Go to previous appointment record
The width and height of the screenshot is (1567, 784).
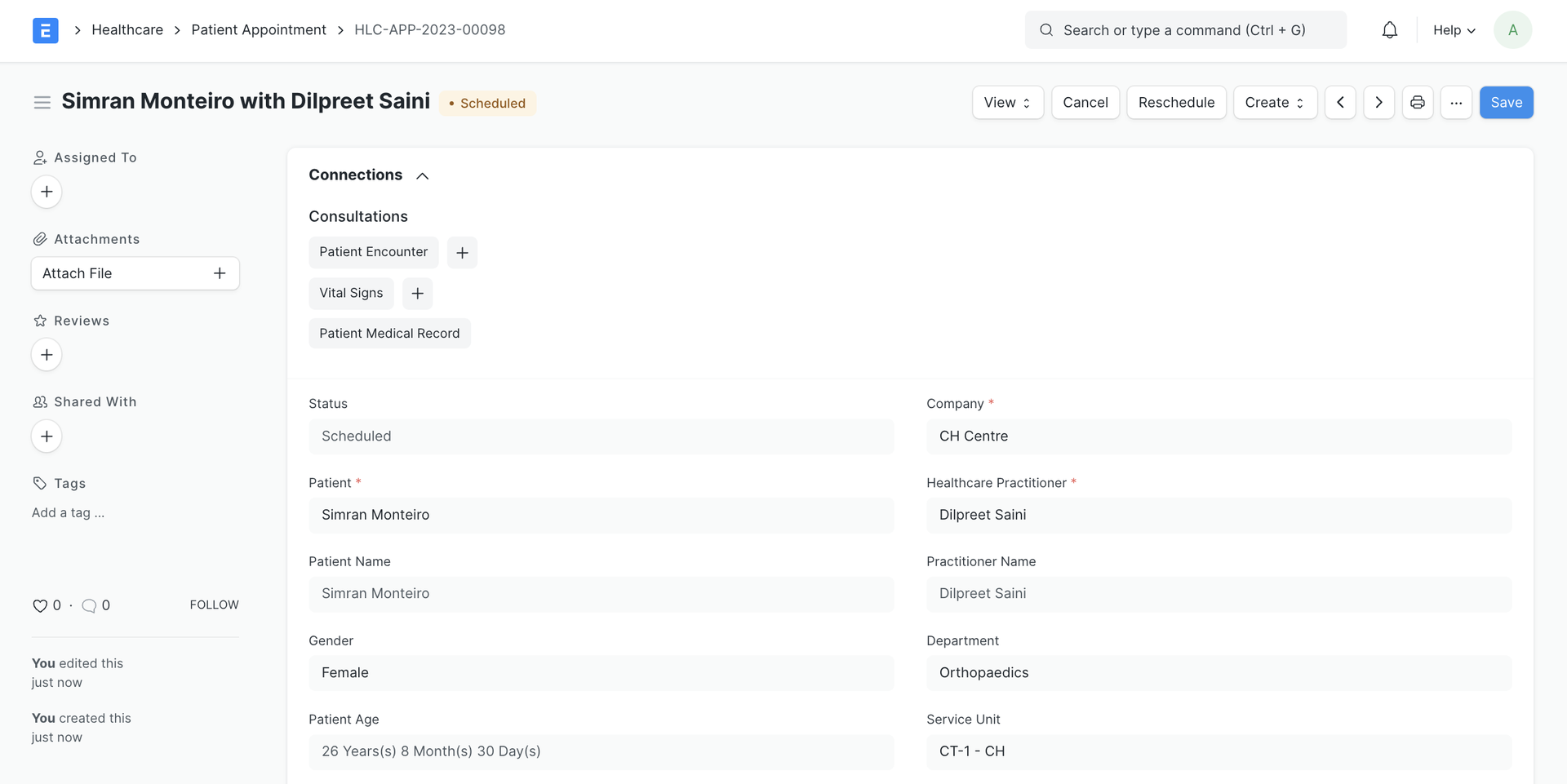[x=1340, y=103]
